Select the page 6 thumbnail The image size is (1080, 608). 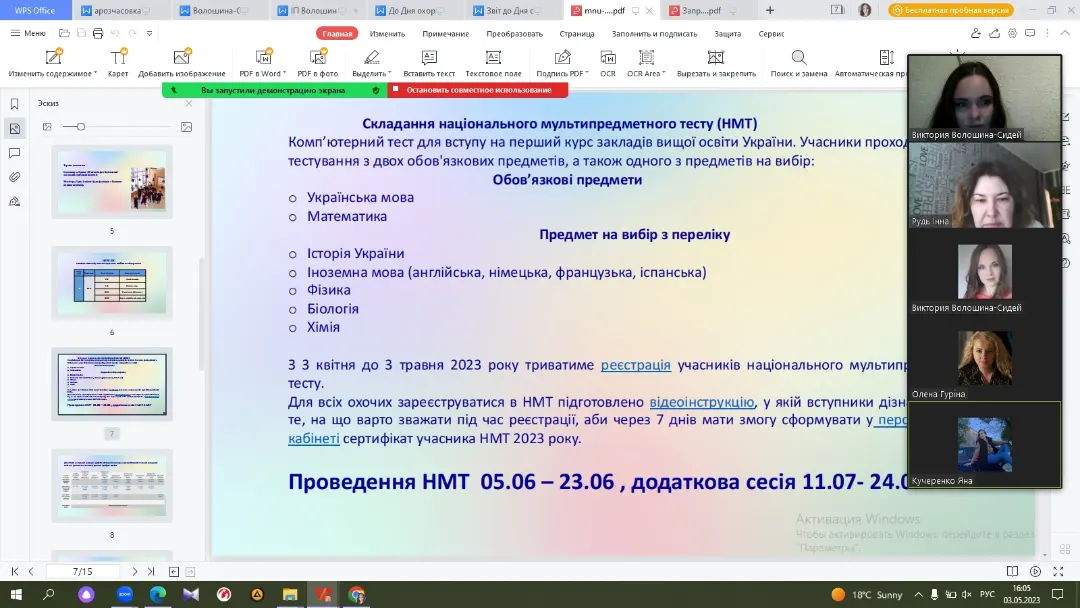pyautogui.click(x=112, y=283)
